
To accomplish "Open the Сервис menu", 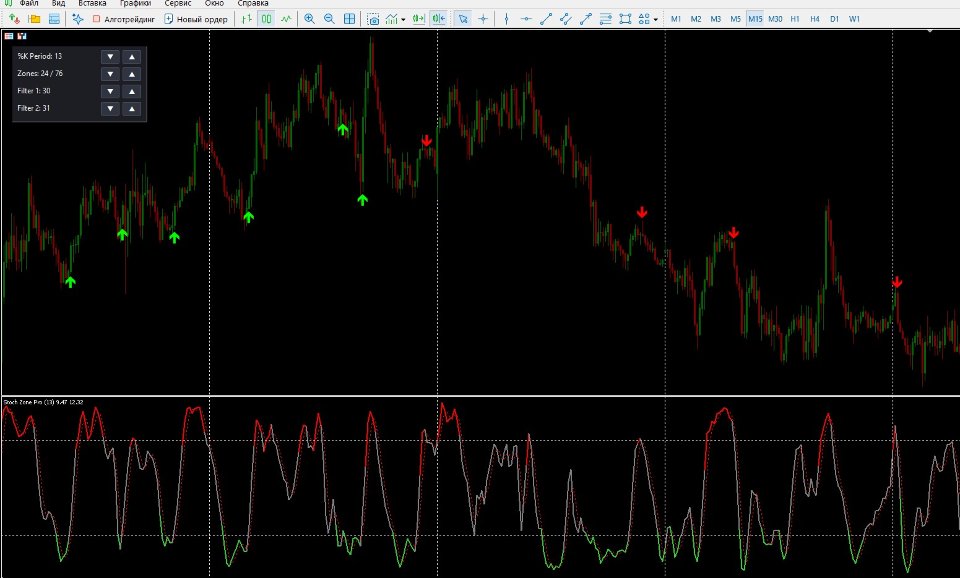I will pyautogui.click(x=178, y=3).
